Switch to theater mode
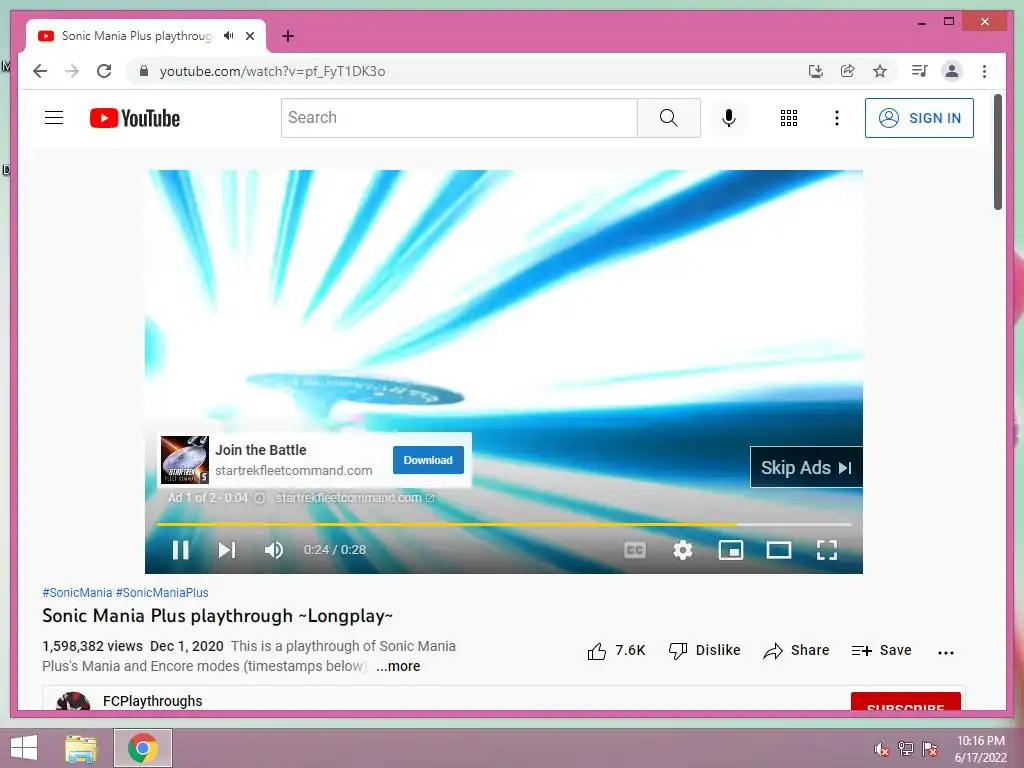Image resolution: width=1024 pixels, height=768 pixels. point(778,550)
